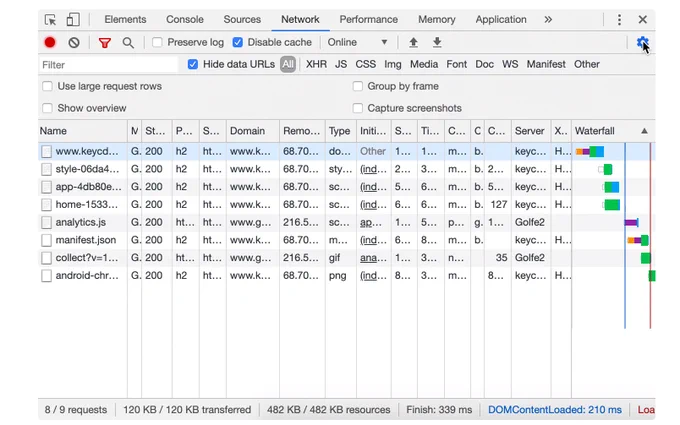Select the android-chr png request row
680x425 pixels.
(347, 276)
